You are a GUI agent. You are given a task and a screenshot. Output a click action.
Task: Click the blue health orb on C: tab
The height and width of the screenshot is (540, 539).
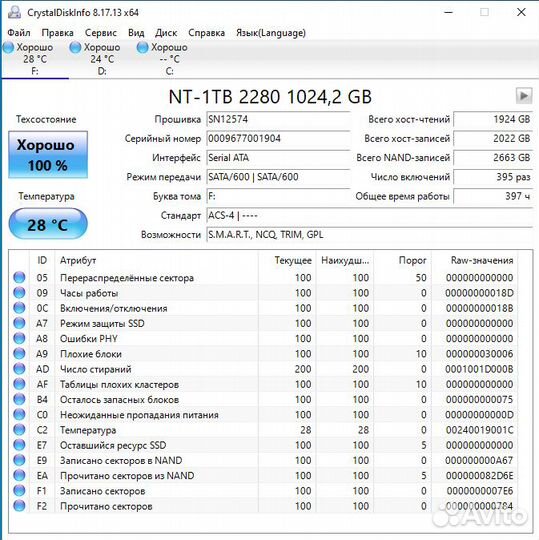142,48
